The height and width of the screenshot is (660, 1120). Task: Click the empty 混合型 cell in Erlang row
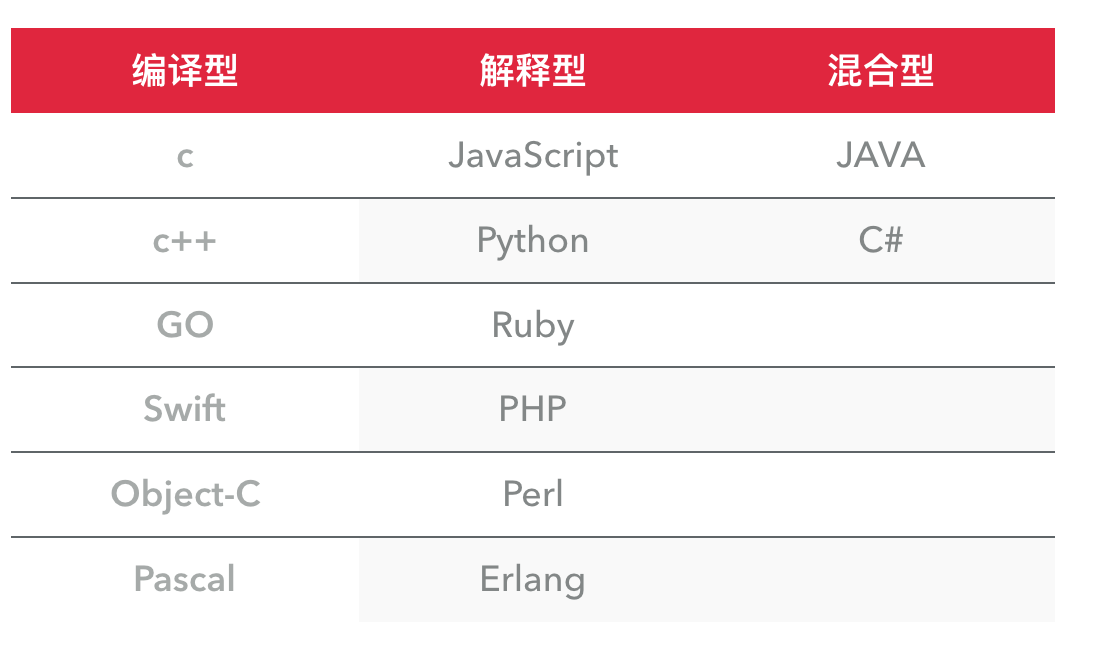pyautogui.click(x=880, y=580)
